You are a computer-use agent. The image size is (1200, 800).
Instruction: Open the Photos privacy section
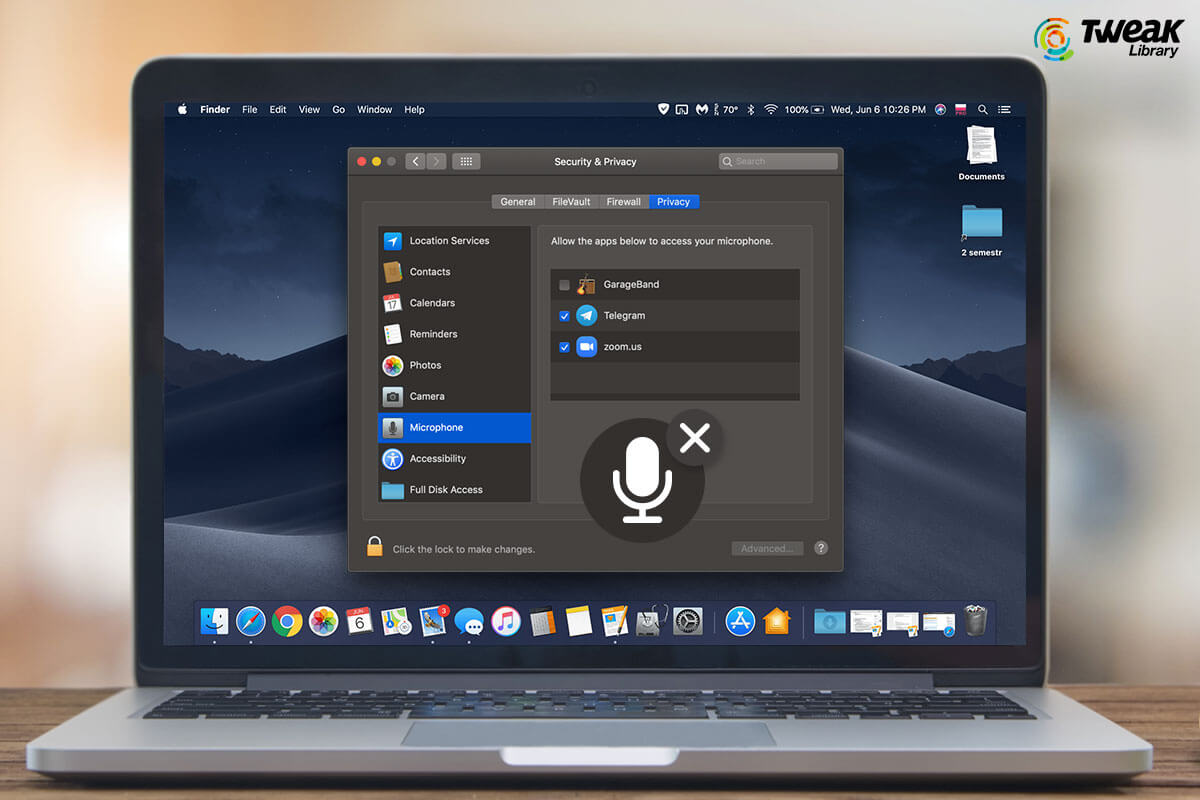coord(424,365)
